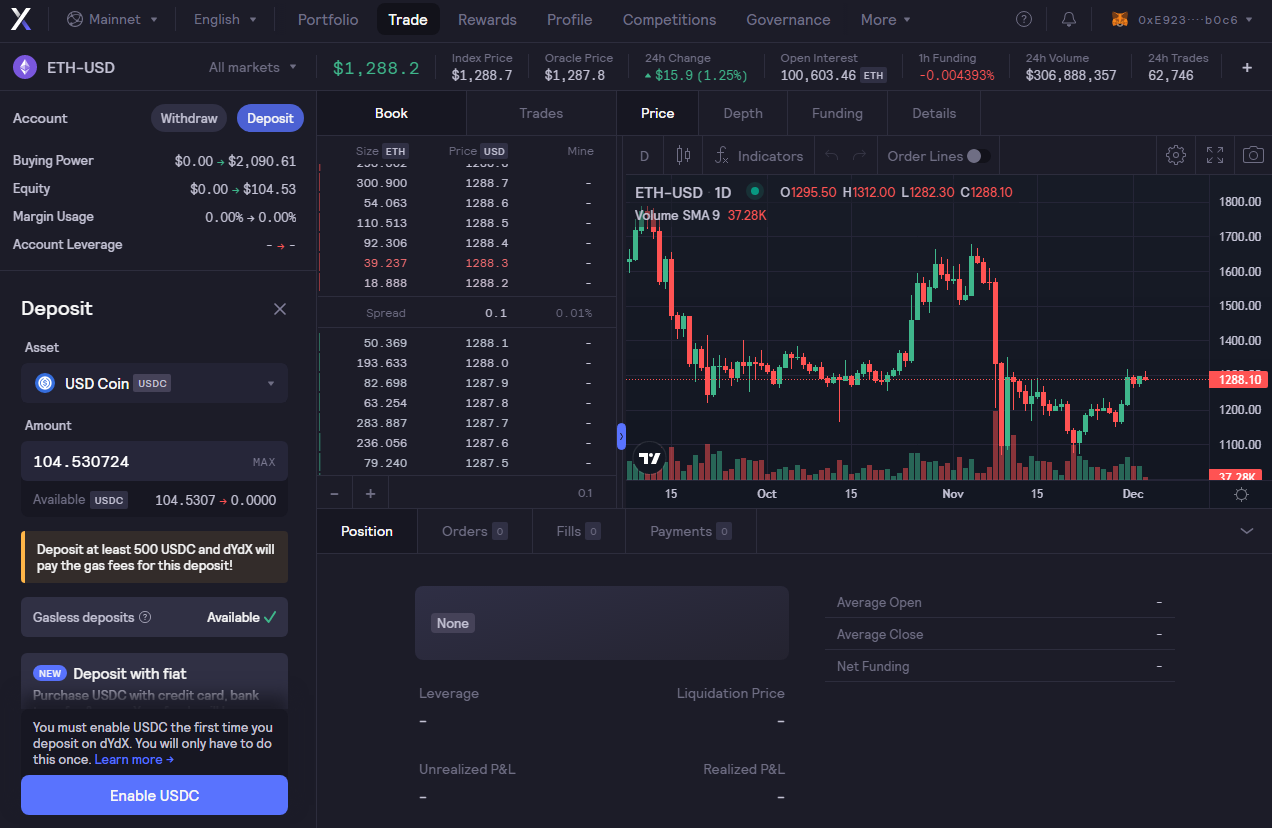Take chart snapshot with camera icon
The image size is (1272, 828).
[1253, 155]
